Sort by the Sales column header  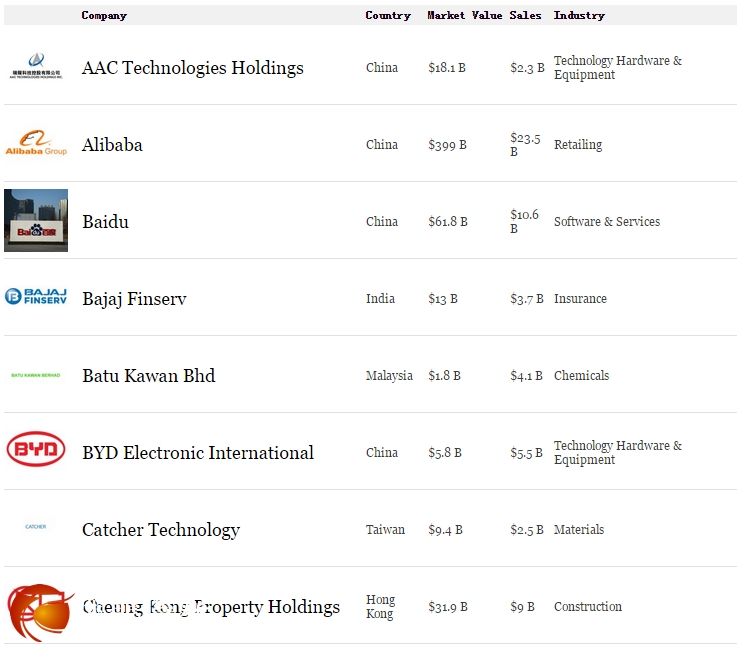tap(525, 15)
